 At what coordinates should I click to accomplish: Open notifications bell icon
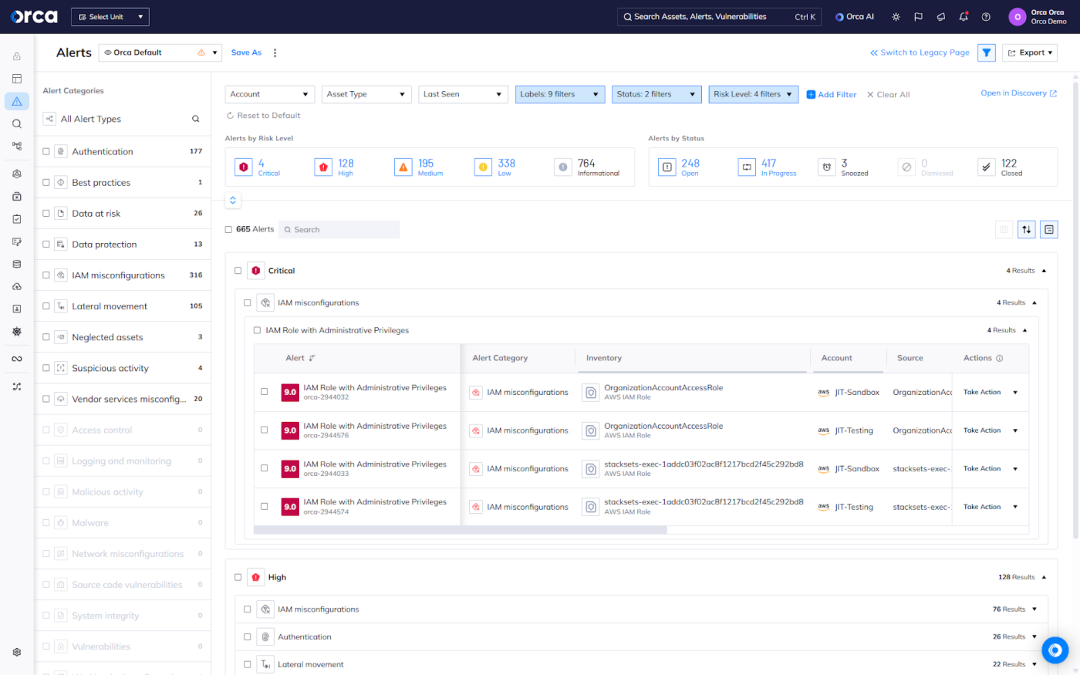tap(963, 17)
